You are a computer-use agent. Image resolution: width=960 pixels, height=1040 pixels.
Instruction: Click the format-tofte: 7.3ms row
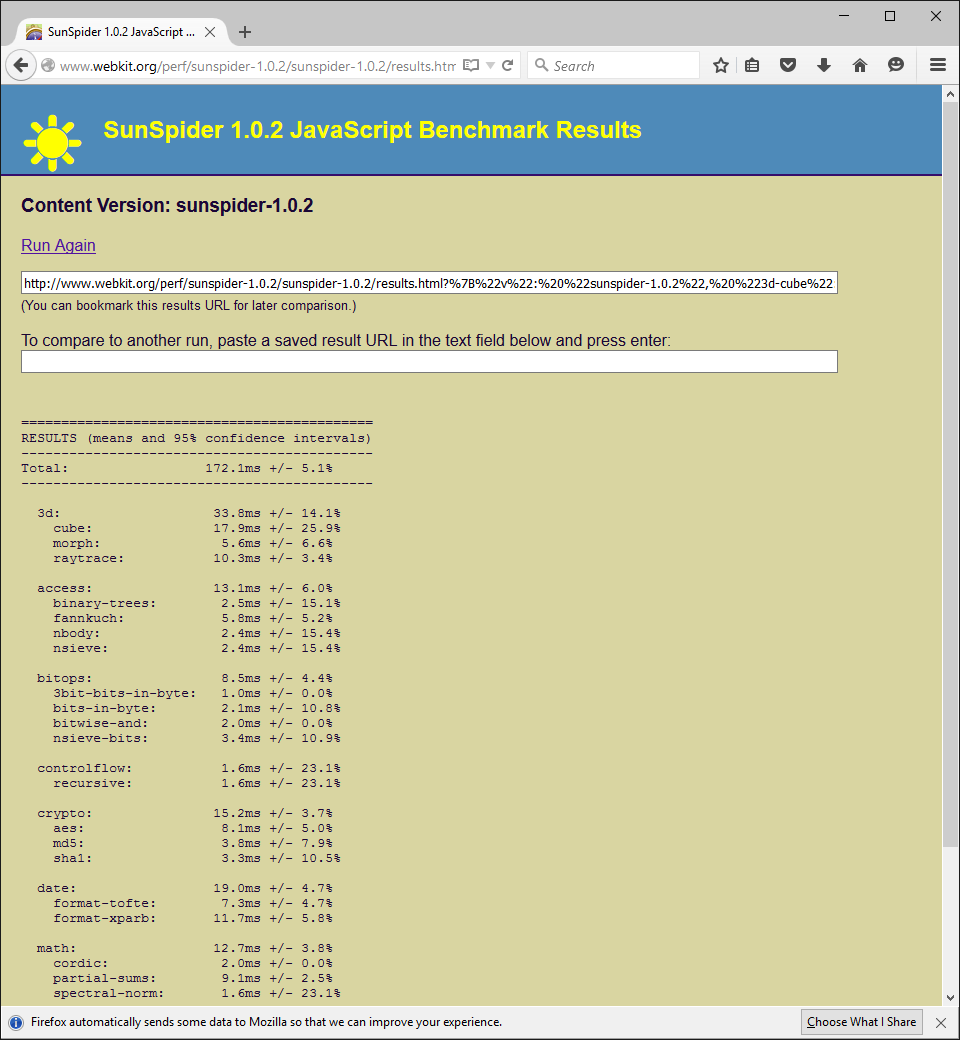(192, 903)
